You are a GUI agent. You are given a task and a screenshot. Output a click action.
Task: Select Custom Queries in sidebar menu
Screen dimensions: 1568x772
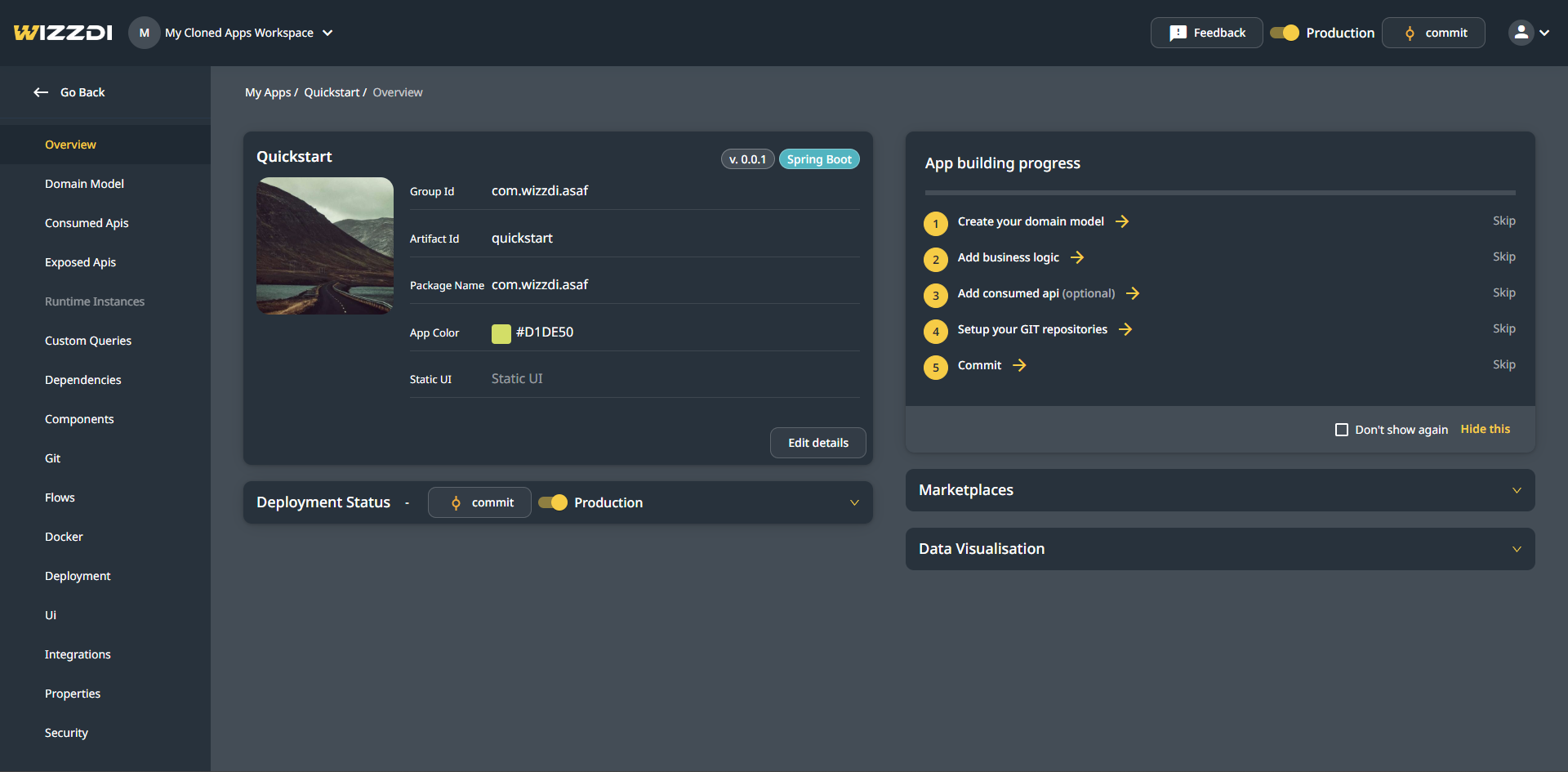coord(88,341)
